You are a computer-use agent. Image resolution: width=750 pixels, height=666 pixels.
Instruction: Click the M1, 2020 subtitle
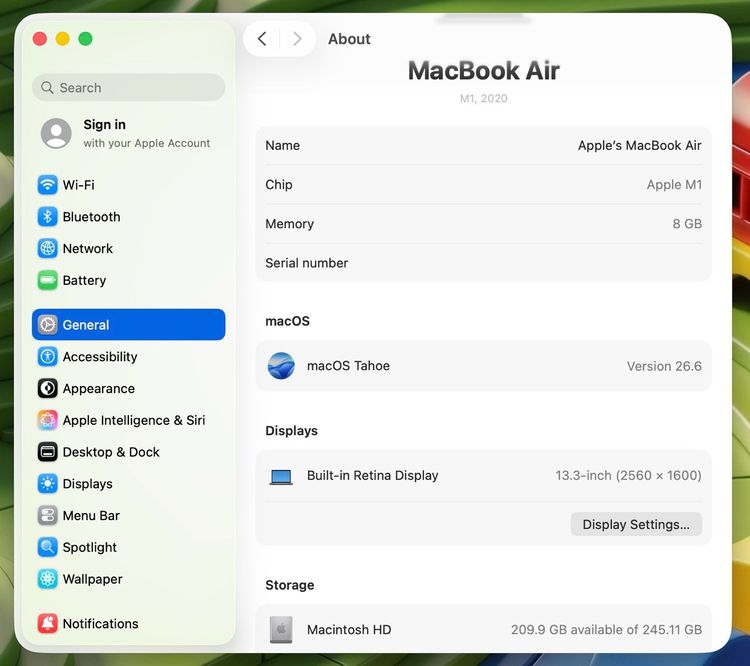[484, 99]
